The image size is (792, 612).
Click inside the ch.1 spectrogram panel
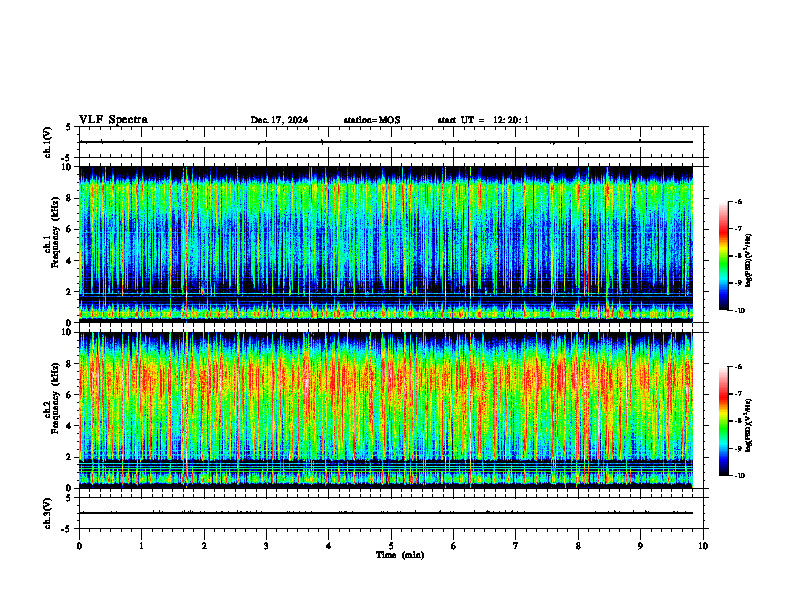(x=386, y=244)
